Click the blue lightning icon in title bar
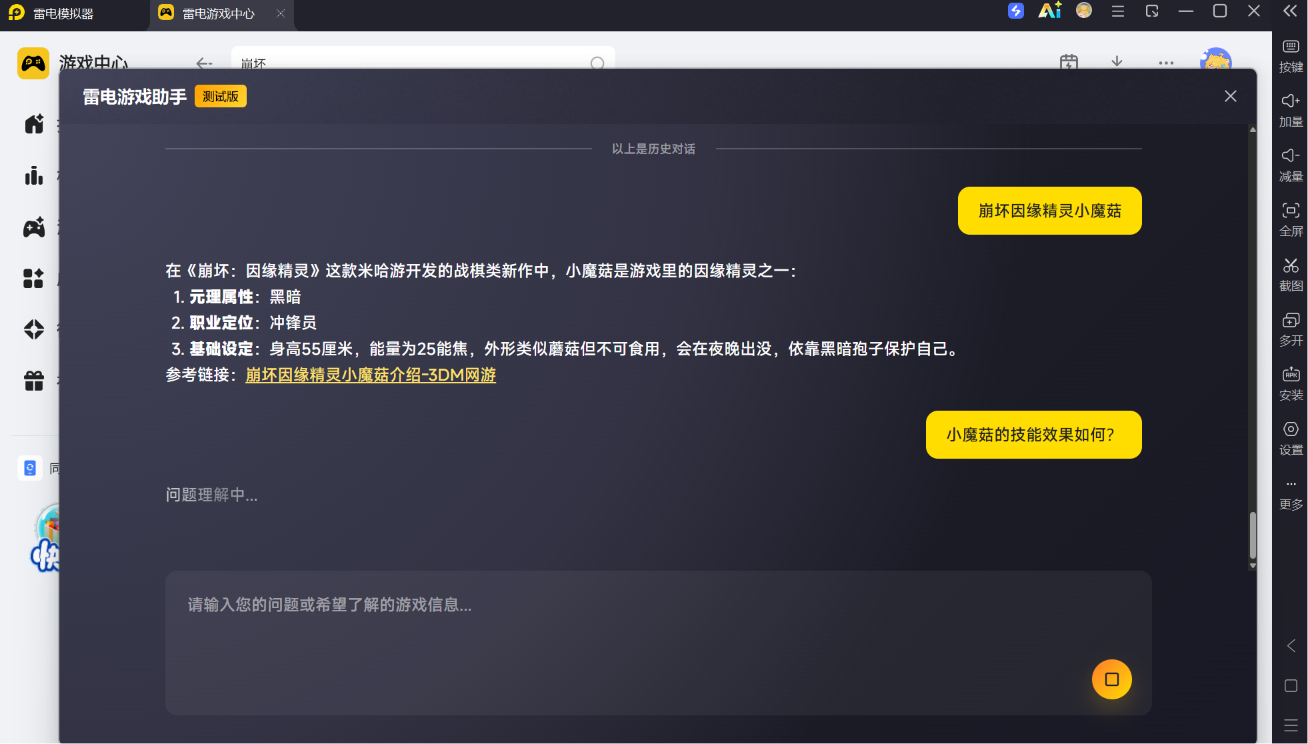The width and height of the screenshot is (1308, 744). click(1016, 11)
